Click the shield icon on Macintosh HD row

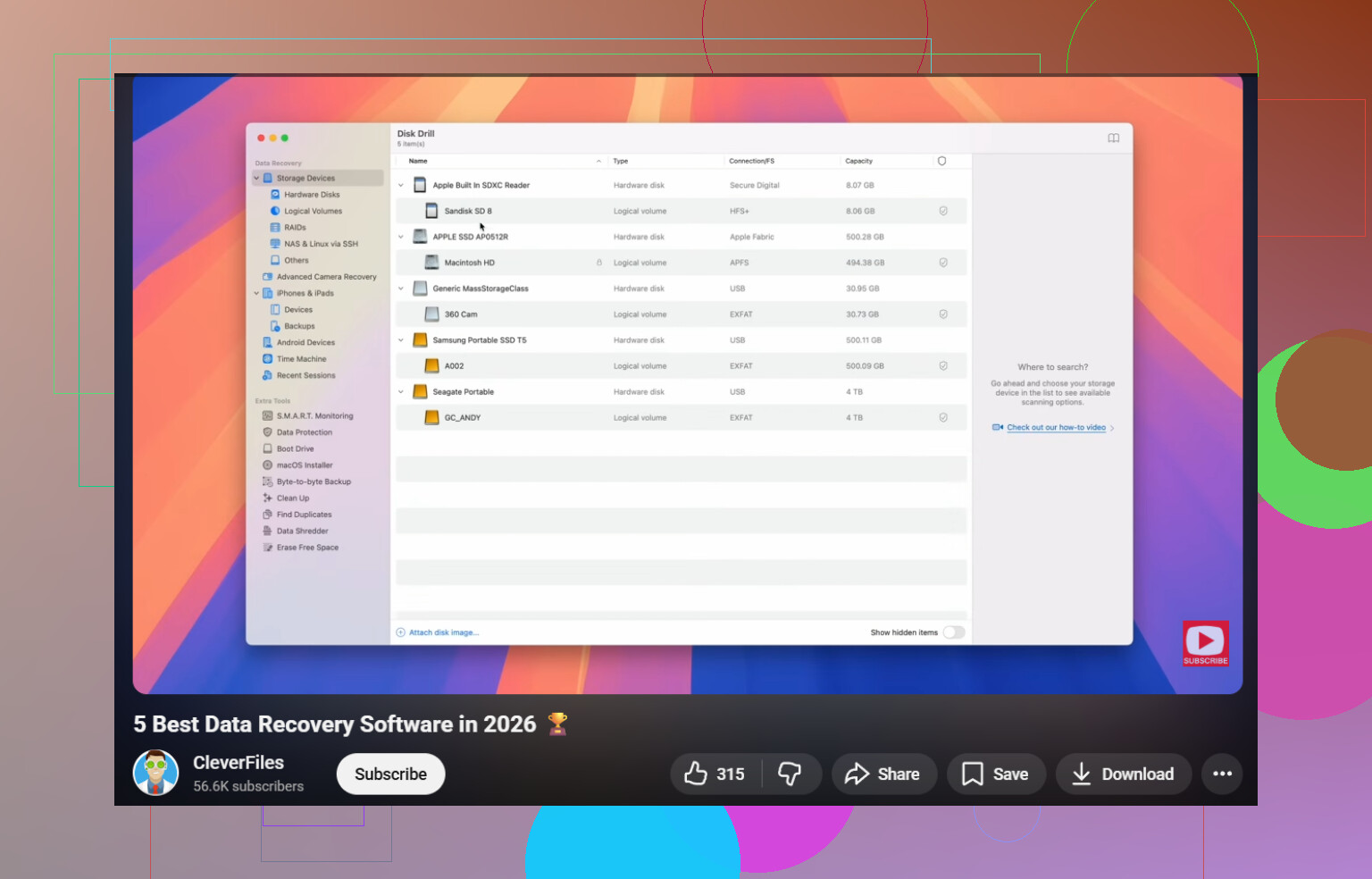pos(943,263)
